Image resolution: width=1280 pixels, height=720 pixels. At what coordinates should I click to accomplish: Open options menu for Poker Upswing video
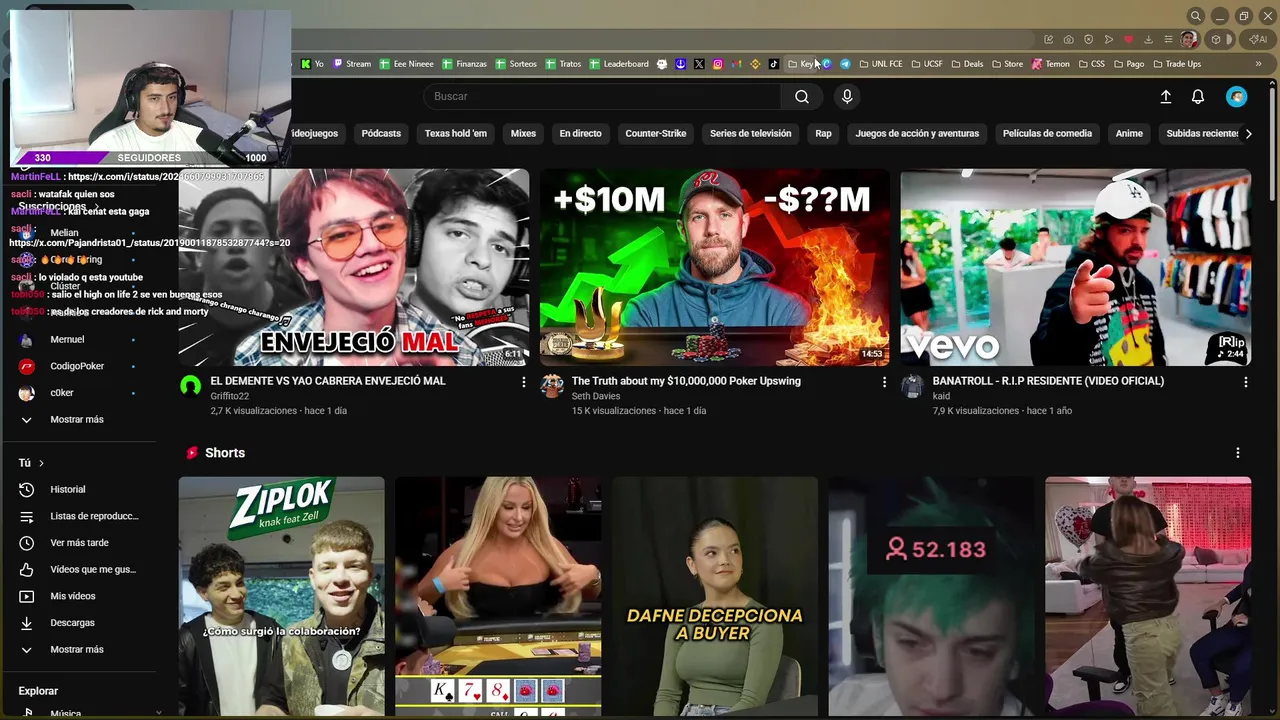tap(884, 382)
